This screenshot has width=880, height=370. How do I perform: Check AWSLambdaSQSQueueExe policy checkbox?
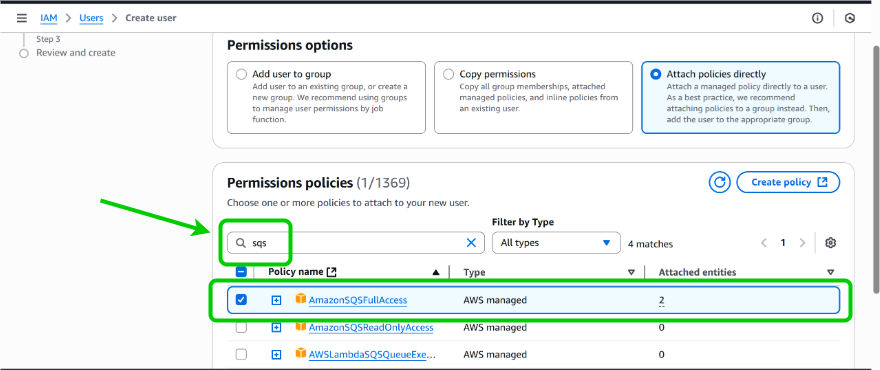point(241,354)
